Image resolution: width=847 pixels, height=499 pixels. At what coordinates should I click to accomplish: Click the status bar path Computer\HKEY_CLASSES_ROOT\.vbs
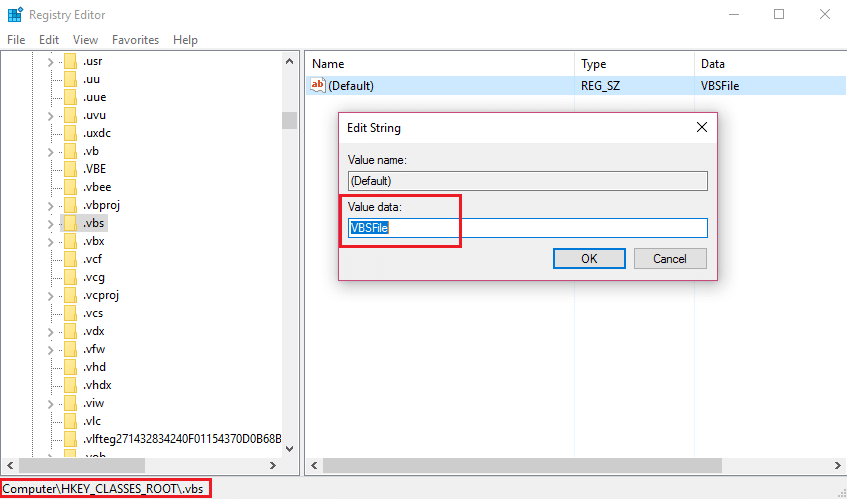click(103, 489)
